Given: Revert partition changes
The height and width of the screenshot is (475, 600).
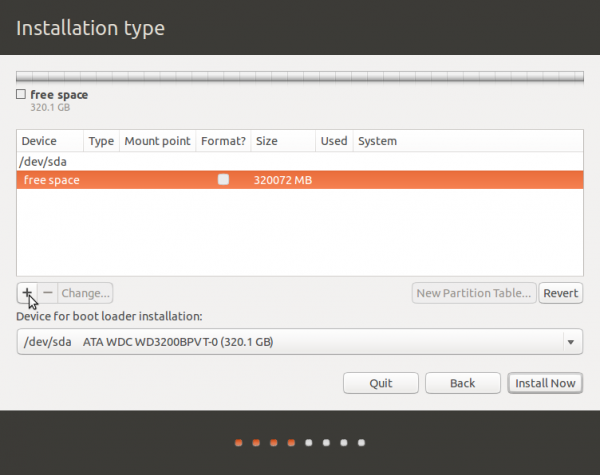Looking at the screenshot, I should (561, 293).
